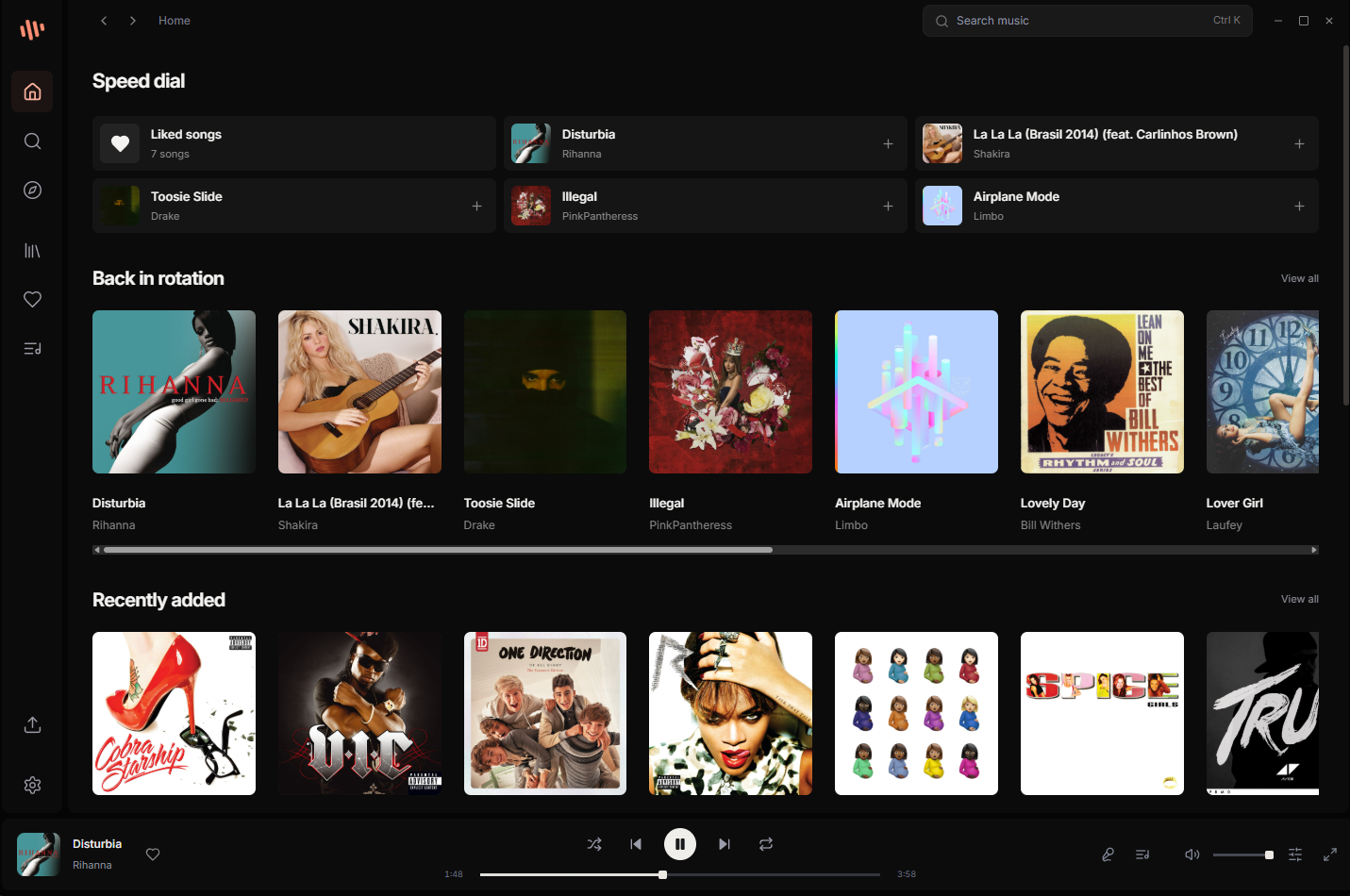Pause the current song
1350x896 pixels.
[680, 844]
